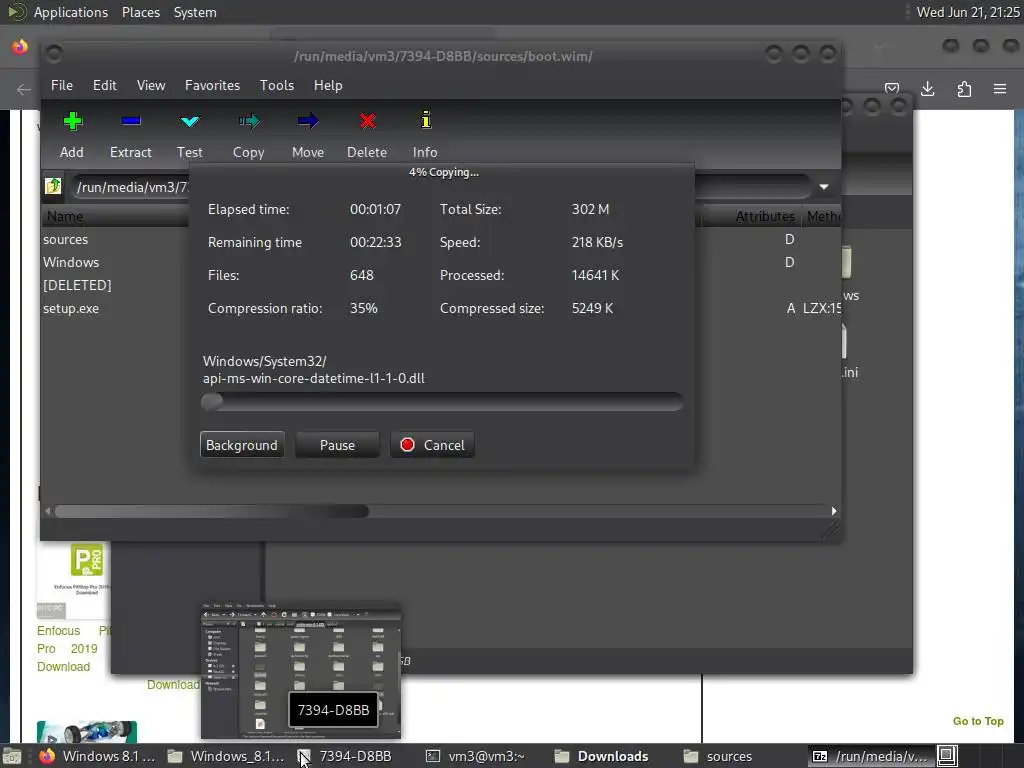This screenshot has height=768, width=1024.
Task: Open Firefox hamburger menu
Action: pos(1000,89)
